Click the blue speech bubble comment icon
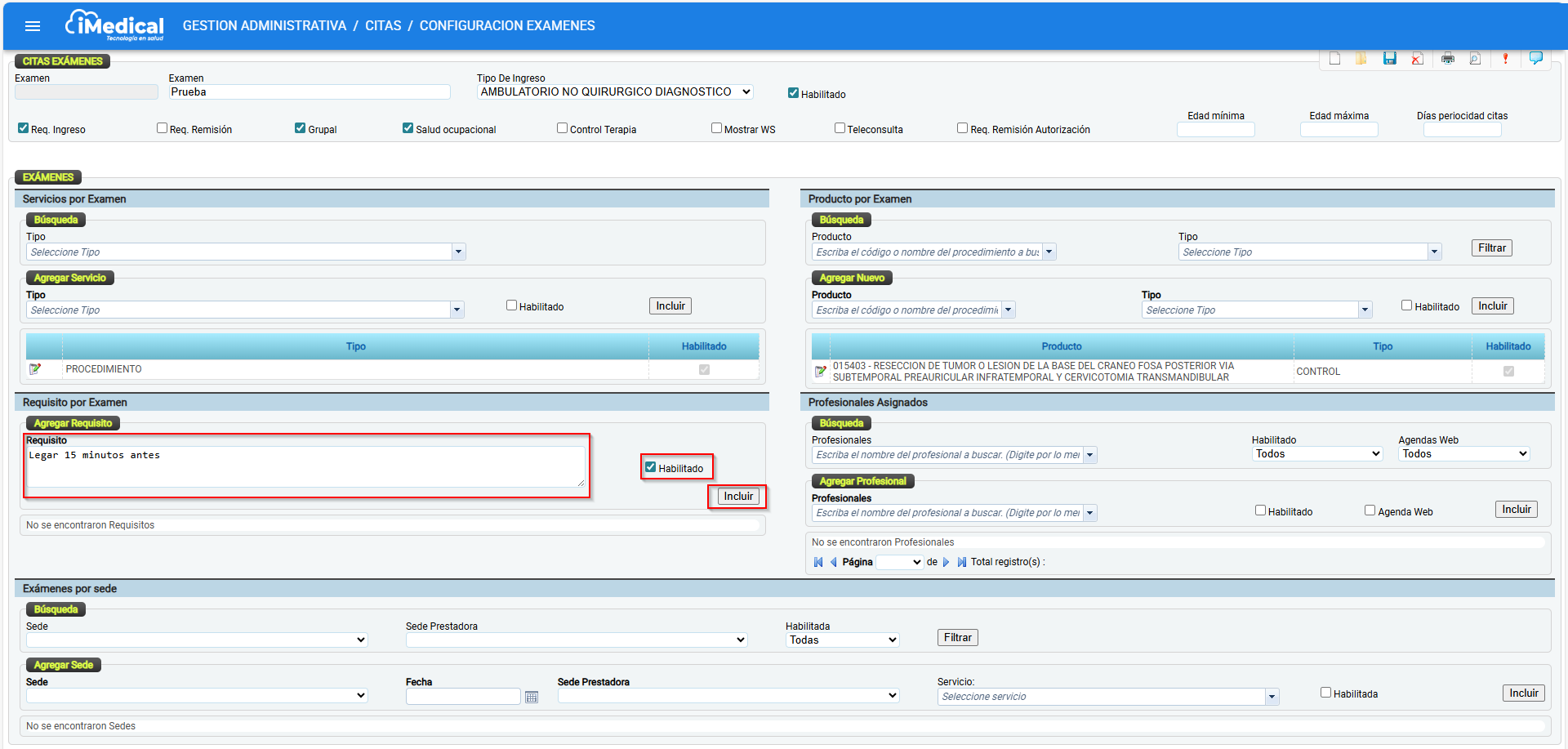This screenshot has width=1568, height=749. 1535,58
